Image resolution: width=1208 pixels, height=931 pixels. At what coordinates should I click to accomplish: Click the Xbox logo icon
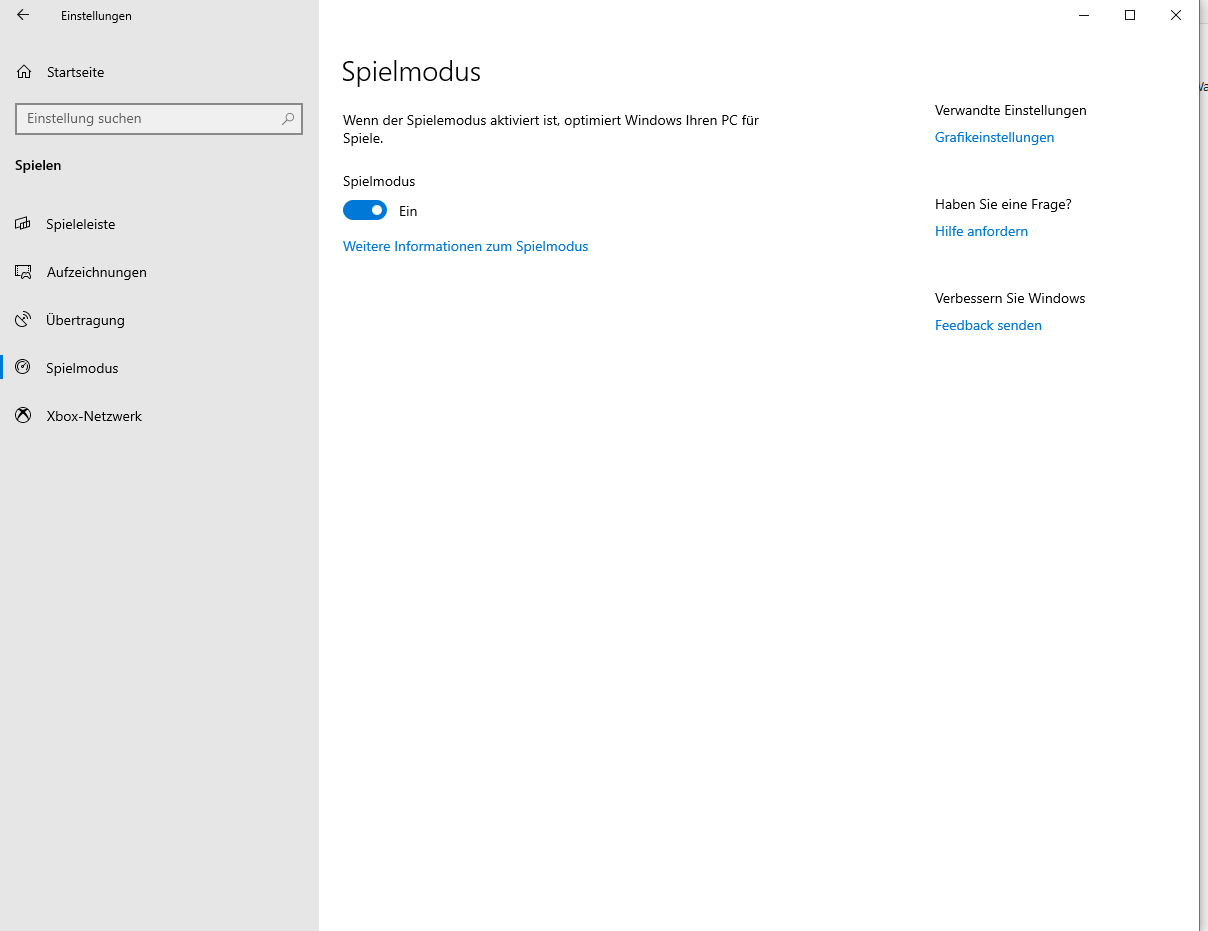coord(23,416)
